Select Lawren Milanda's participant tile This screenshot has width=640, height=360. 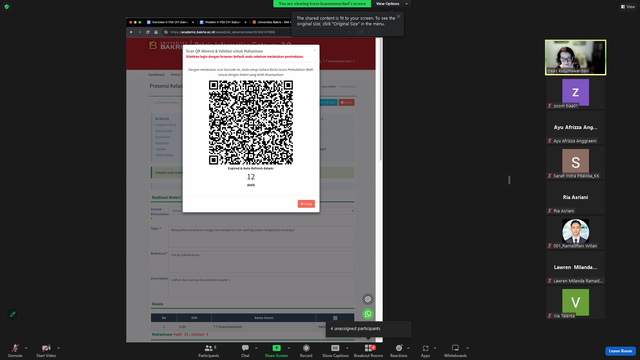pos(576,268)
